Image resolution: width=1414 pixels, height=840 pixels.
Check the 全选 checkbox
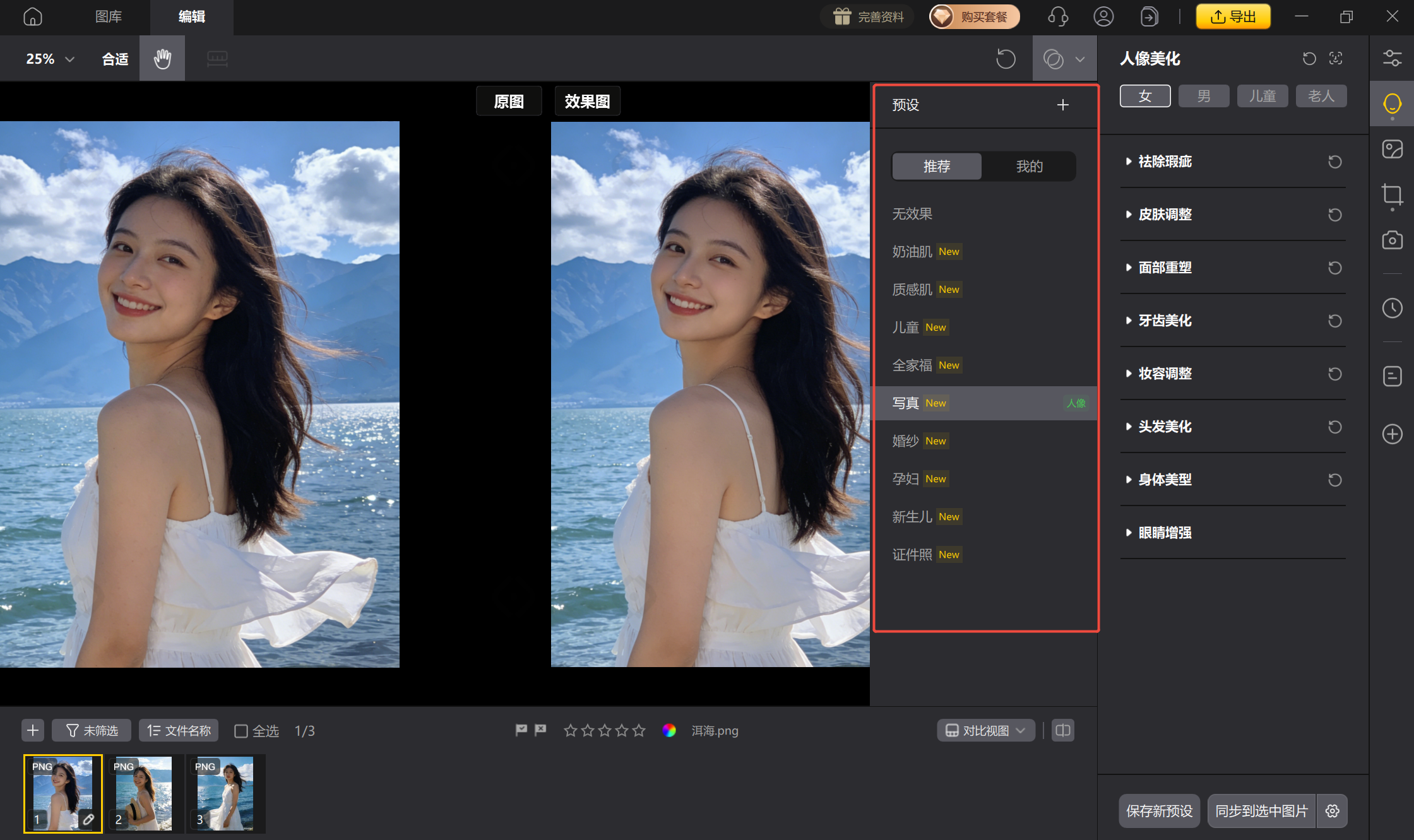[241, 731]
